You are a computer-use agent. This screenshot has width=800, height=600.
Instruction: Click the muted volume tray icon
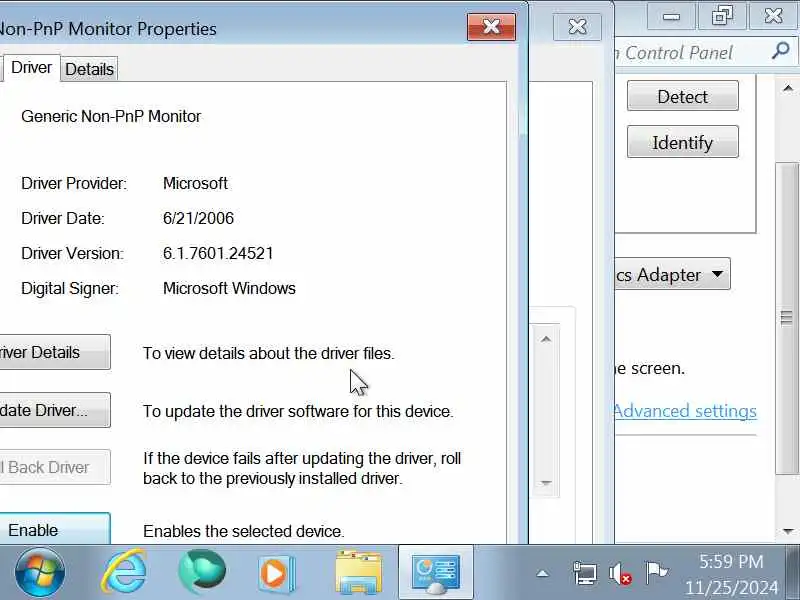tap(620, 573)
